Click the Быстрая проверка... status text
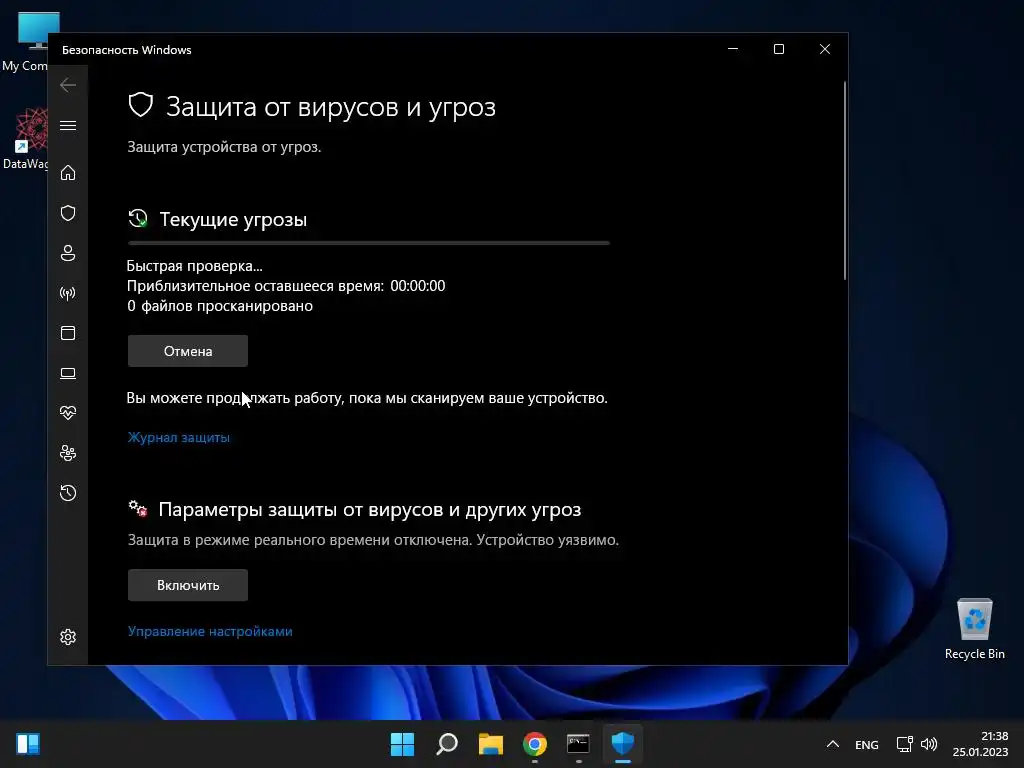Image resolution: width=1024 pixels, height=768 pixels. tap(195, 266)
